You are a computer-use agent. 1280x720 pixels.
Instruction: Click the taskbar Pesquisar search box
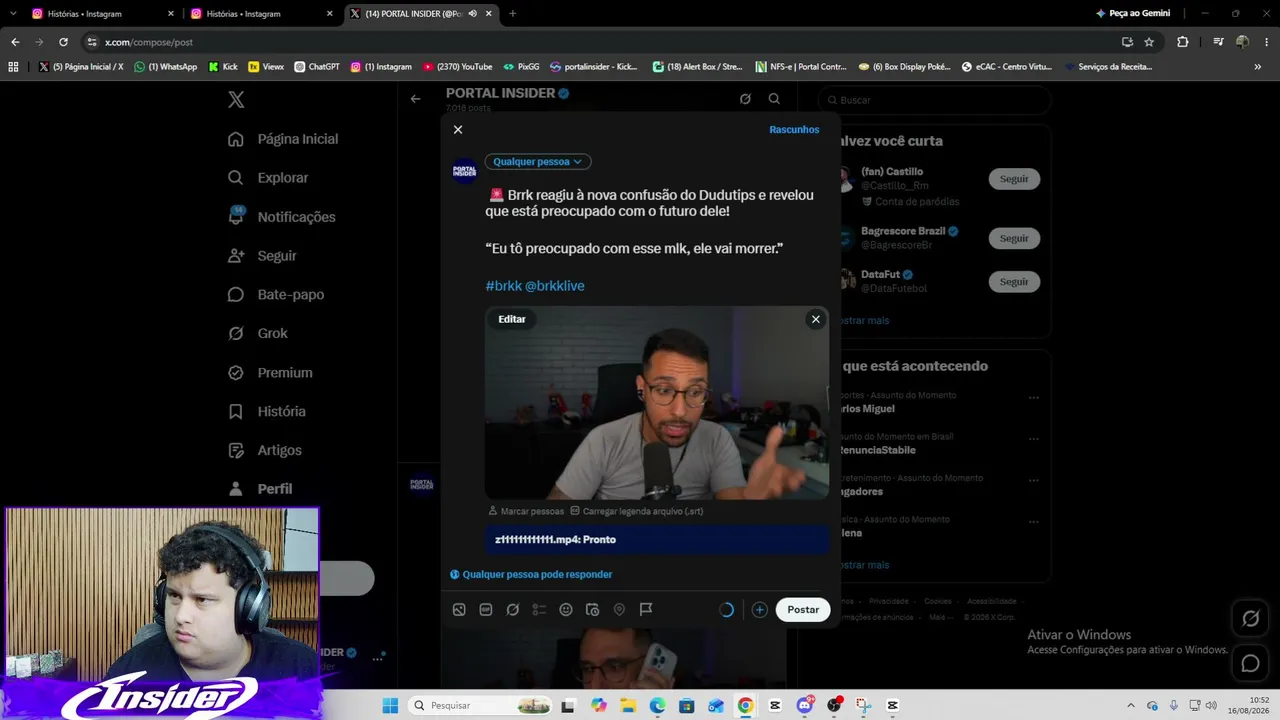tap(481, 706)
